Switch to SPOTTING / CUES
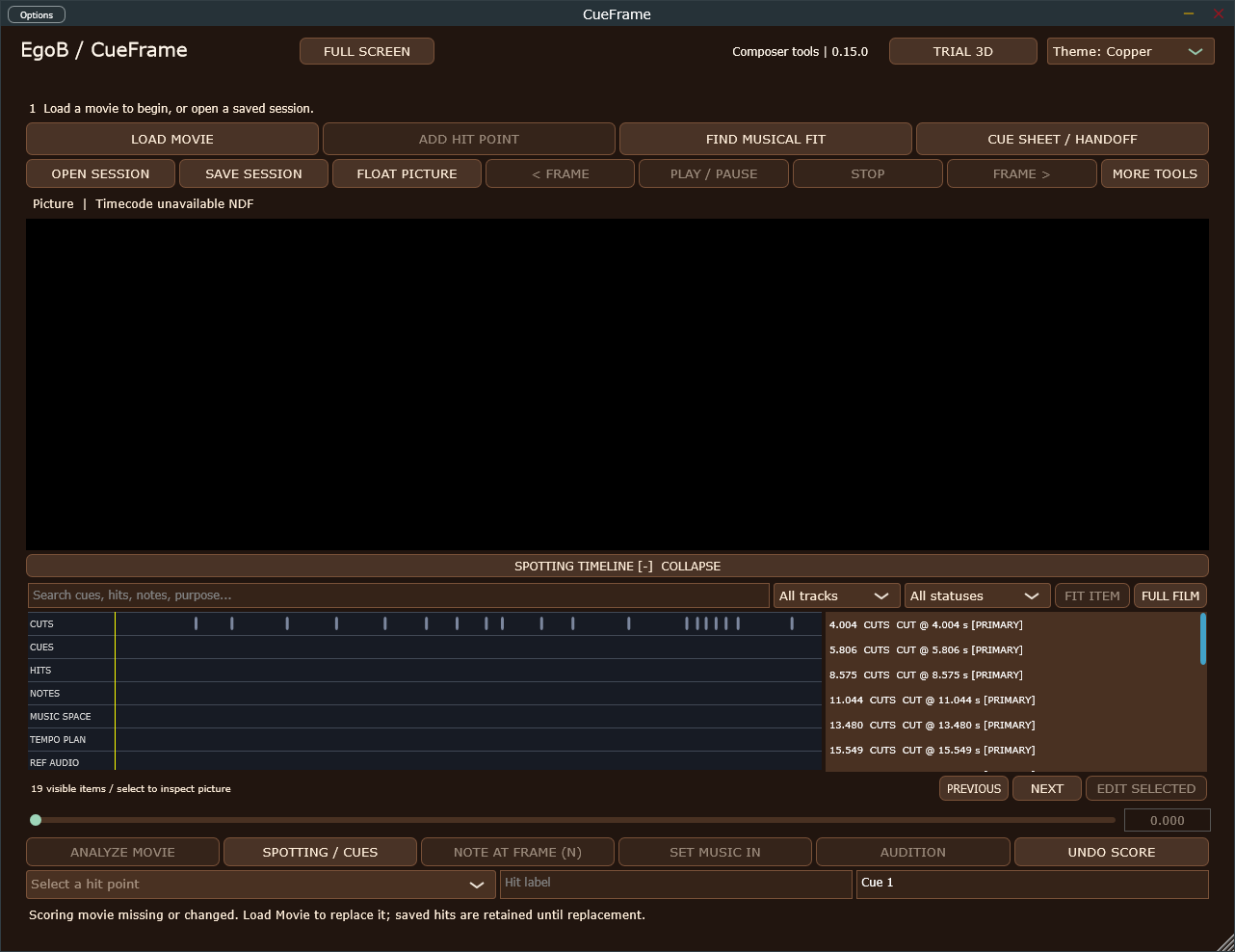This screenshot has width=1235, height=952. (321, 852)
